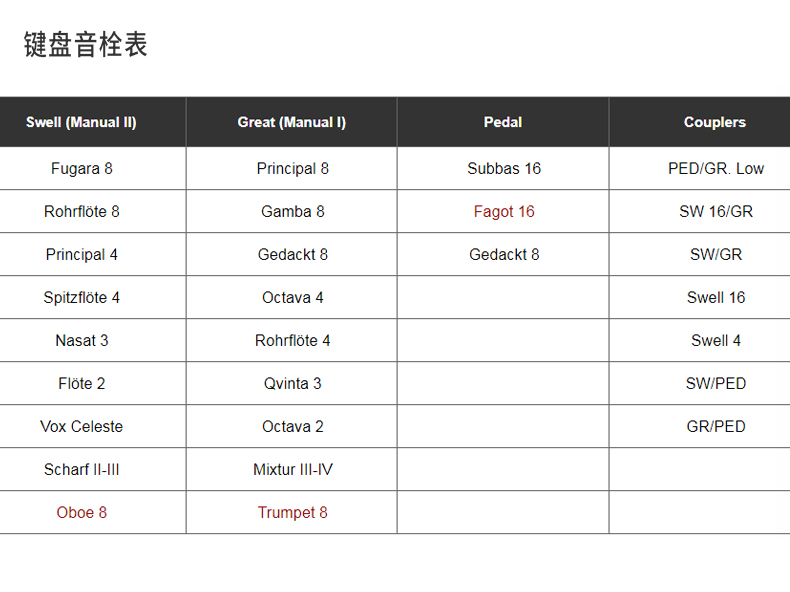The image size is (790, 592).
Task: Click the Spitzflöte 4 cell
Action: [82, 297]
